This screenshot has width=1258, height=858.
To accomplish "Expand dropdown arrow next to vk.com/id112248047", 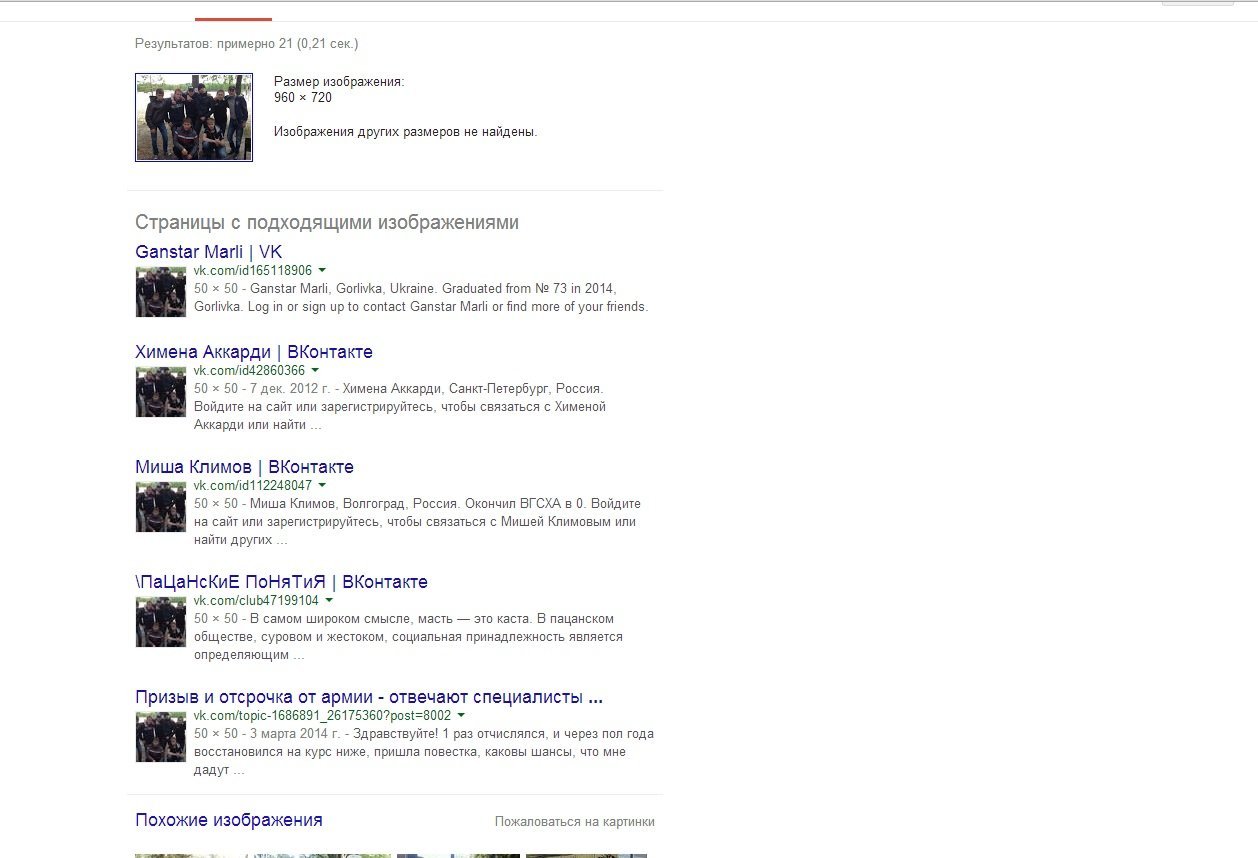I will [x=322, y=486].
